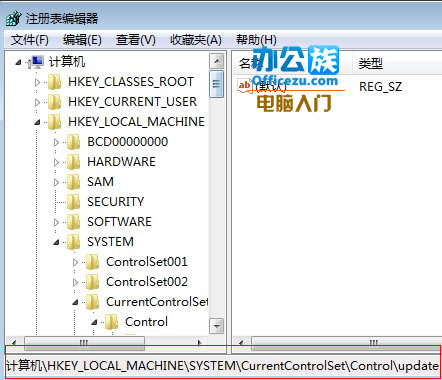The image size is (442, 380).
Task: Click tree pane scroll up arrow
Action: click(217, 61)
